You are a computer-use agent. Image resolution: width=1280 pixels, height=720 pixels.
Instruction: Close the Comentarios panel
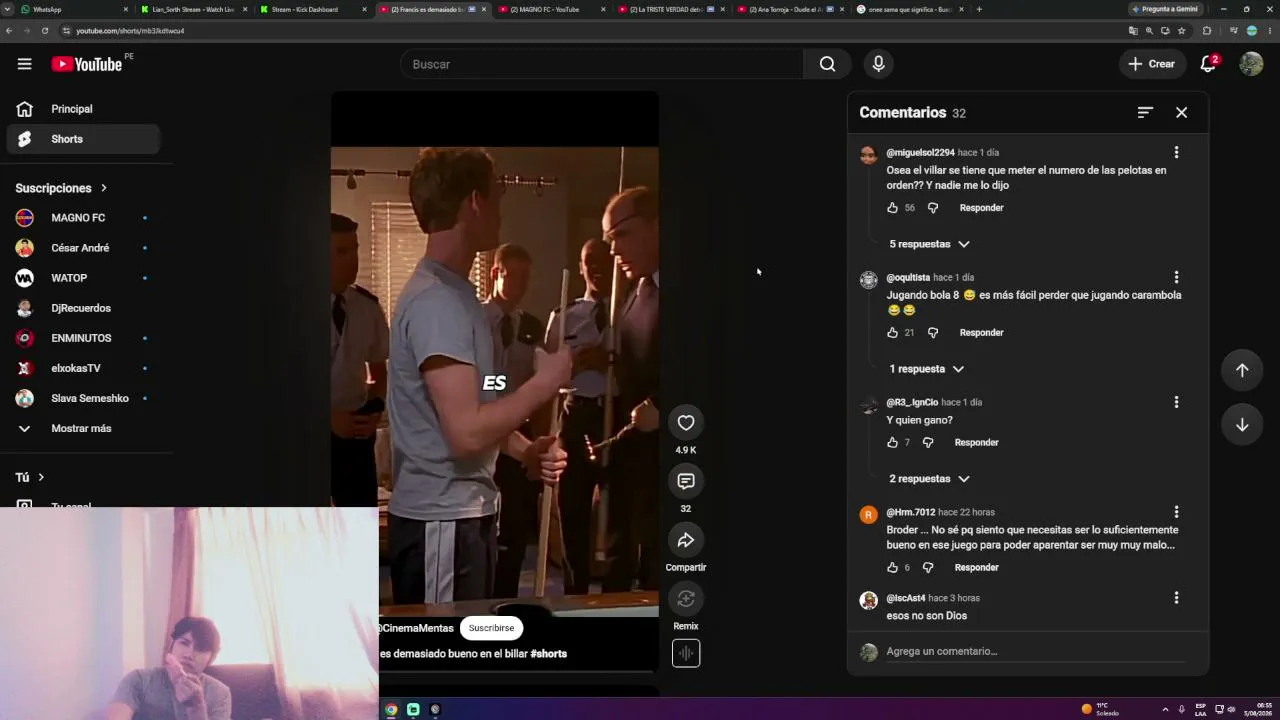tap(1181, 112)
